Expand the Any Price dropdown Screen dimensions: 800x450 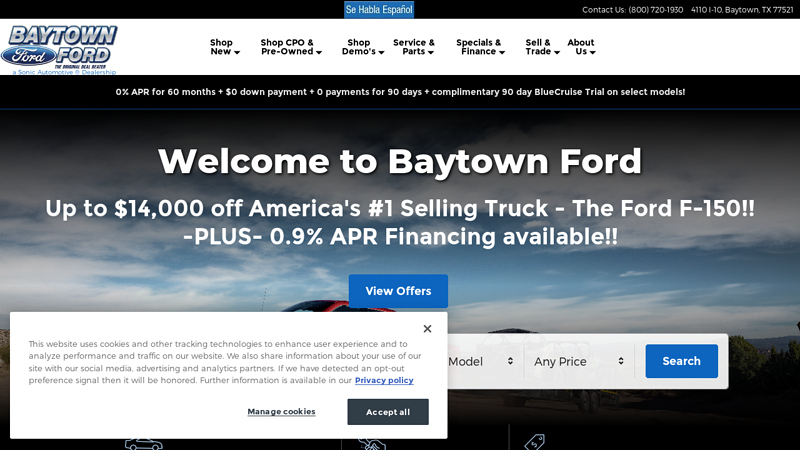coord(579,361)
